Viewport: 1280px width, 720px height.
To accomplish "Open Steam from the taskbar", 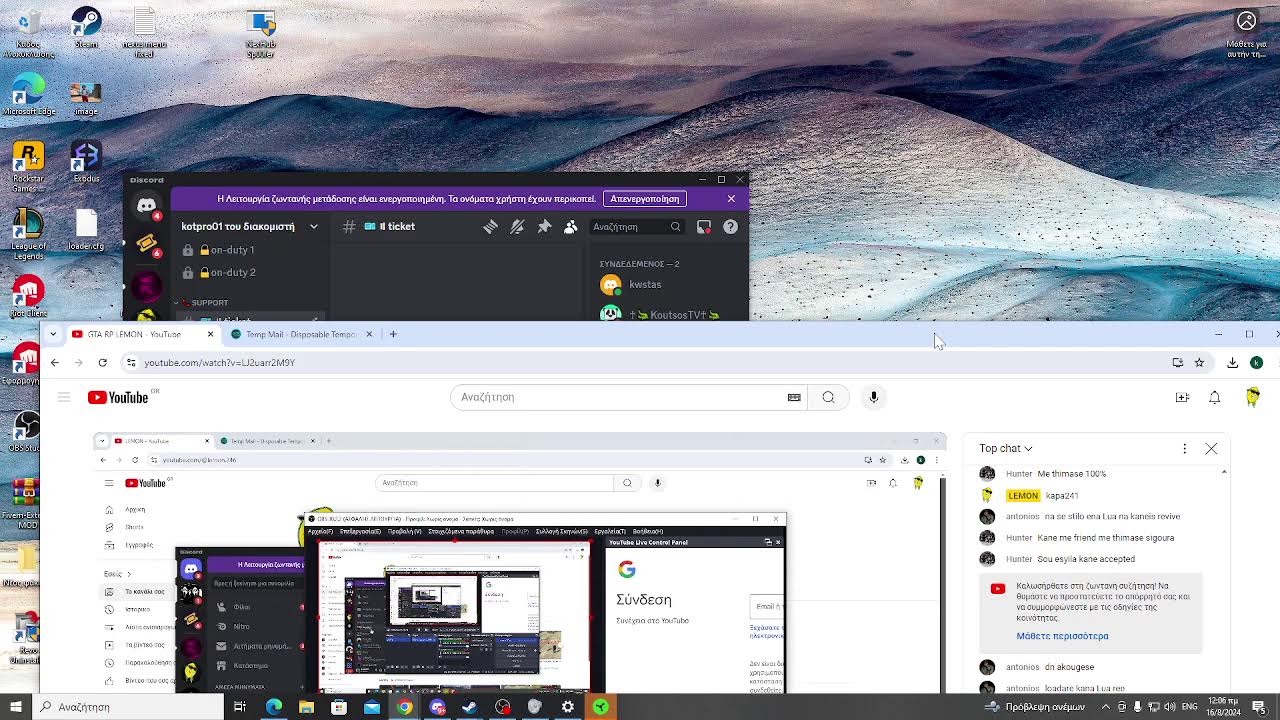I will 469,707.
